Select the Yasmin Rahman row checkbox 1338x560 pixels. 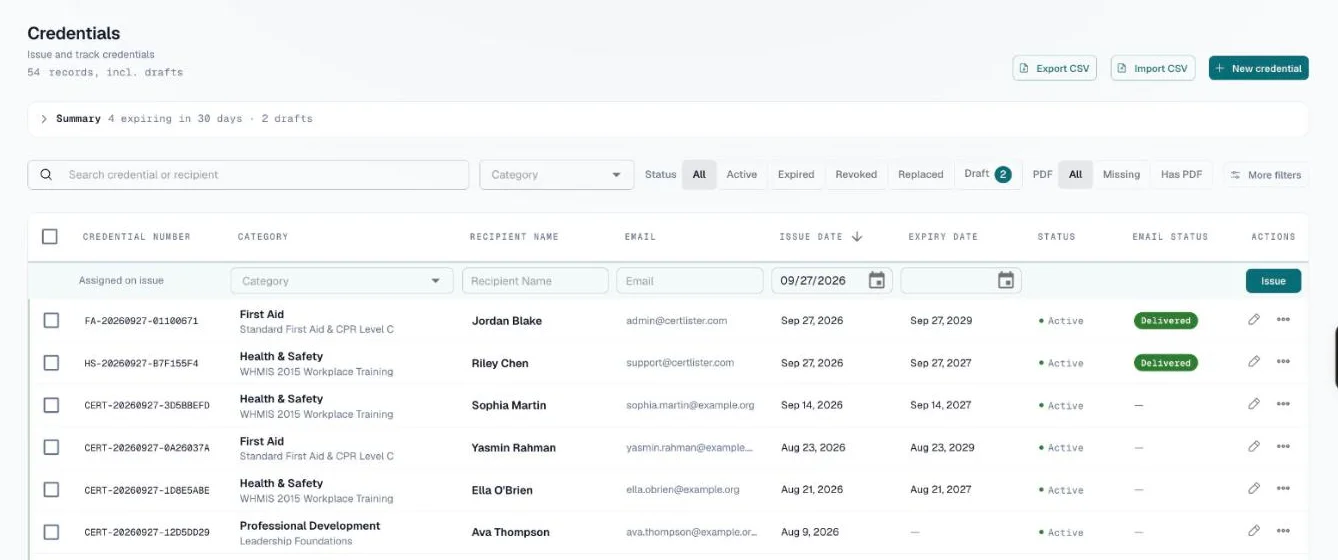51,448
